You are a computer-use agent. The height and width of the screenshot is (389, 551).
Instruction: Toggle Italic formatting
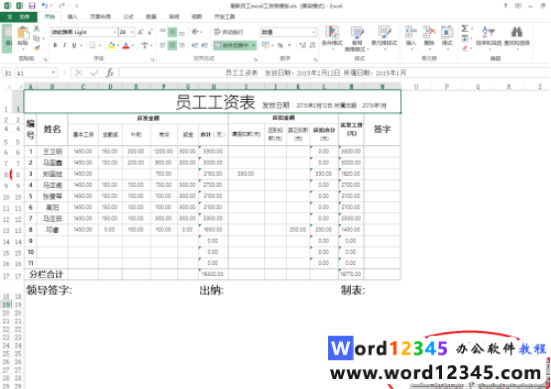click(64, 45)
